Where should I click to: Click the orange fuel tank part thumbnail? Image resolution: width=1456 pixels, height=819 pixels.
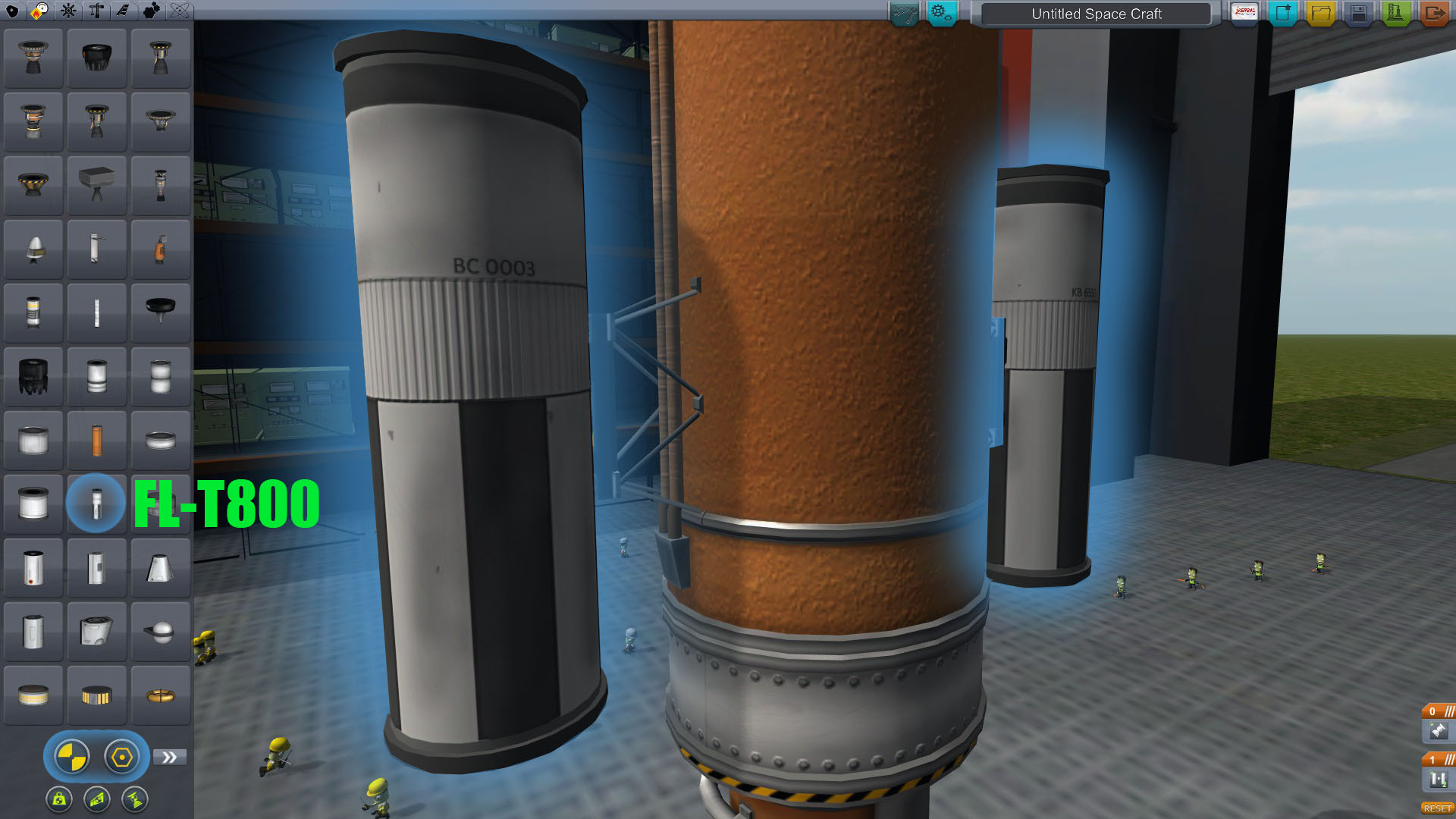[96, 440]
